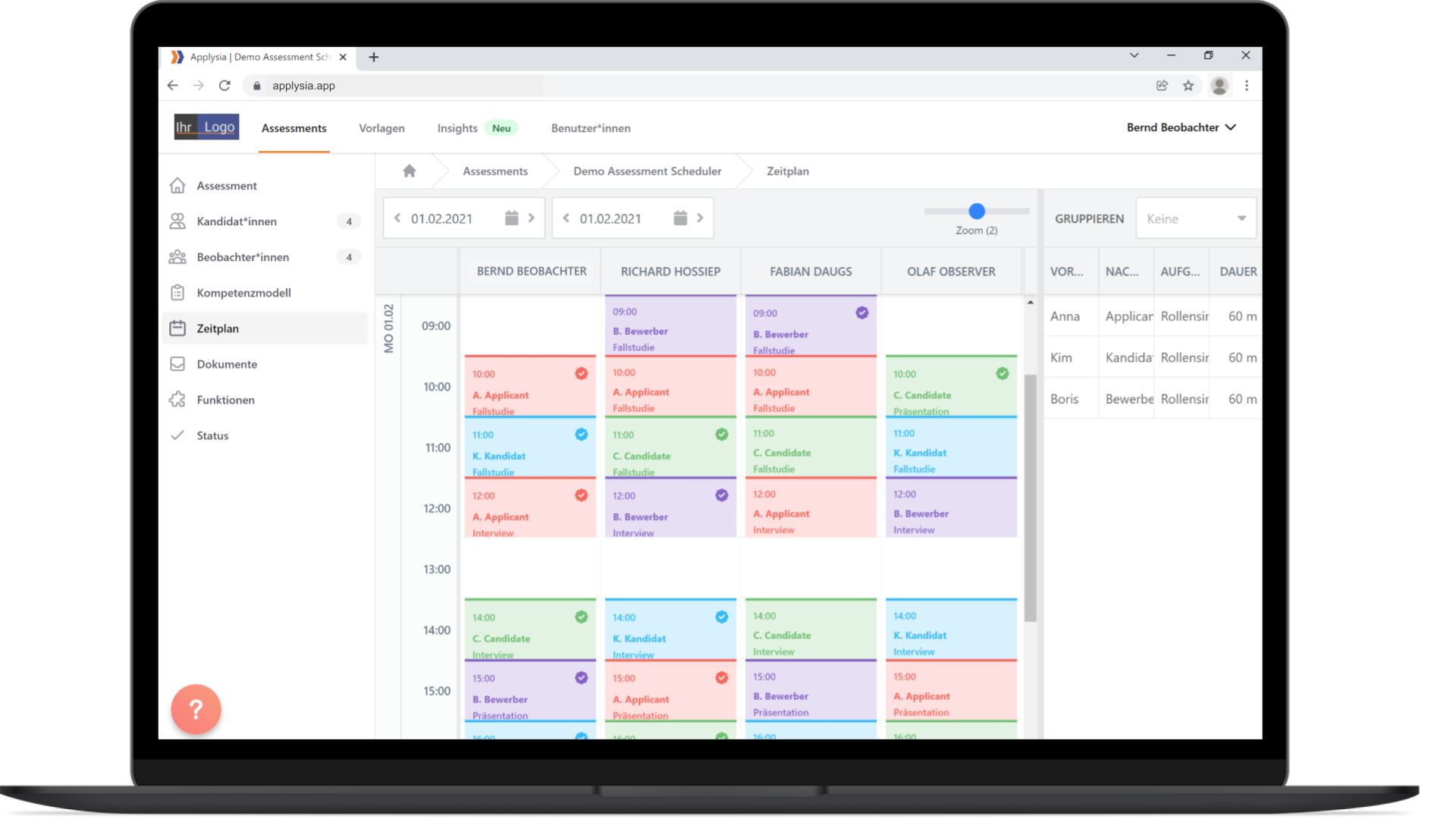Select the Boris row in the table
1456x819 pixels.
(1153, 399)
